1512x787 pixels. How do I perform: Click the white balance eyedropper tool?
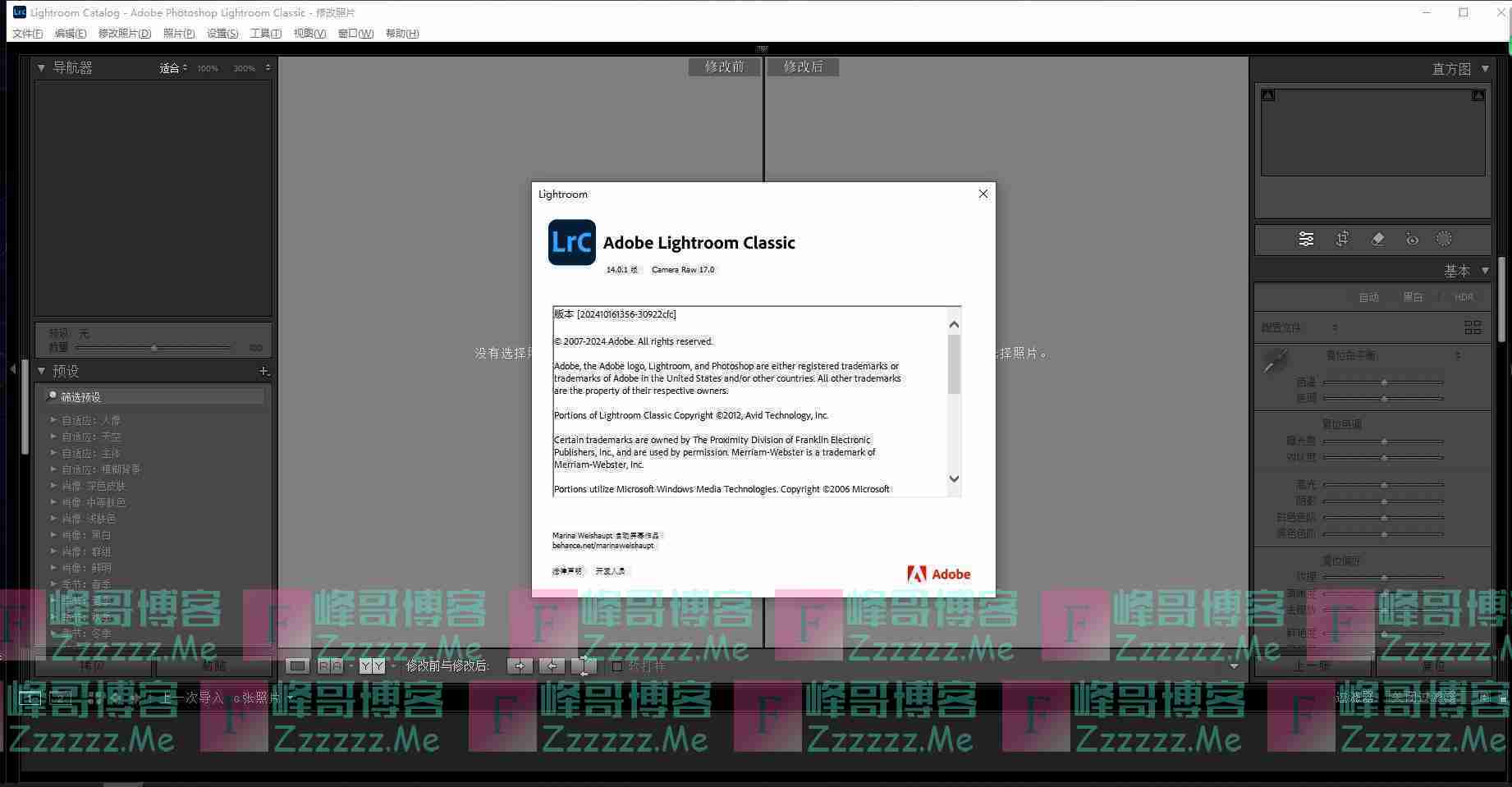[1276, 360]
